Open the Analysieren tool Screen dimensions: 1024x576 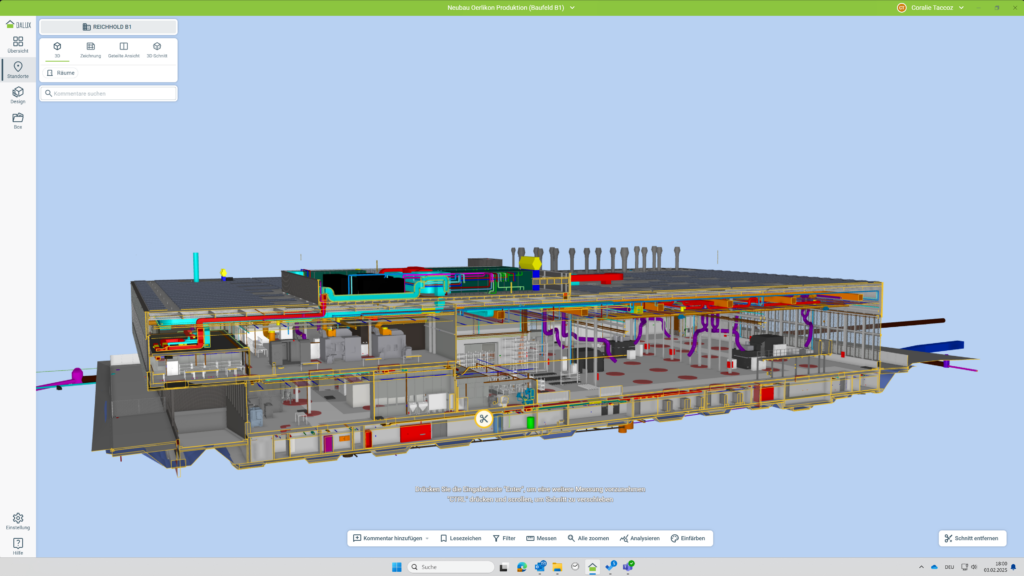click(640, 538)
